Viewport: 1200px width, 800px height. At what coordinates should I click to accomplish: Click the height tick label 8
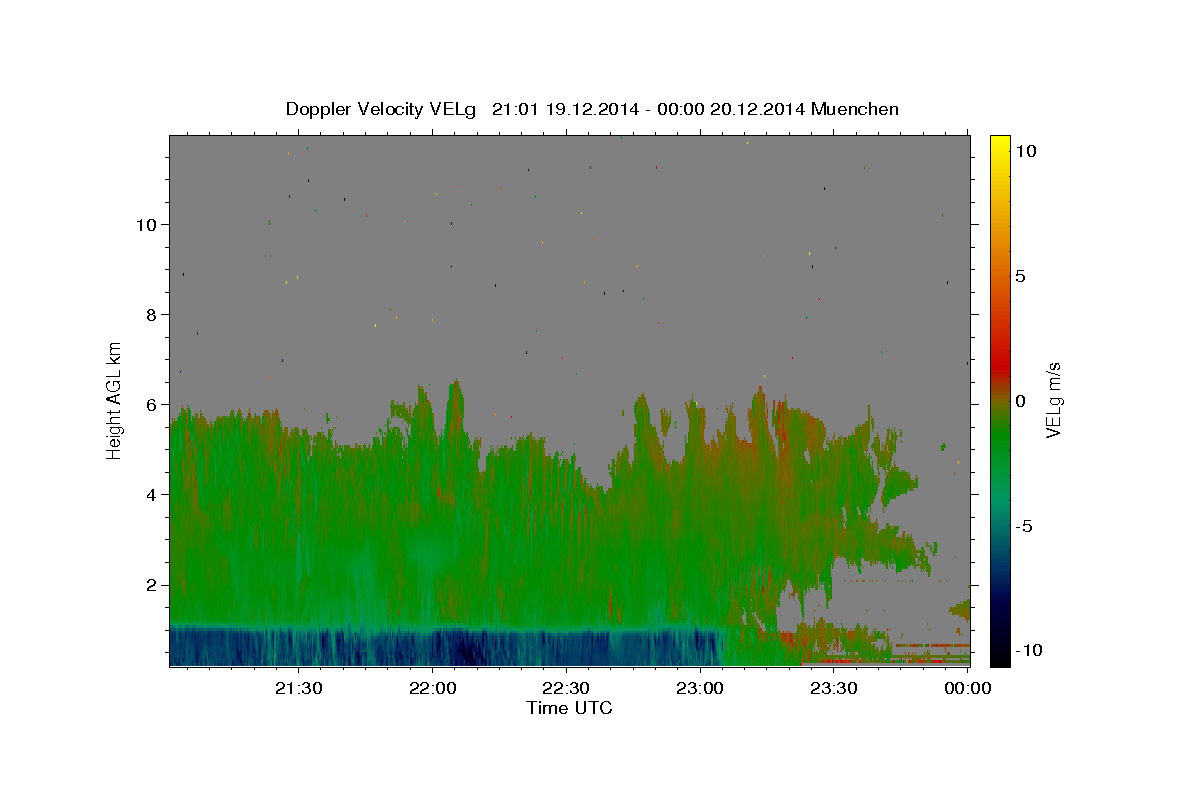click(x=152, y=314)
